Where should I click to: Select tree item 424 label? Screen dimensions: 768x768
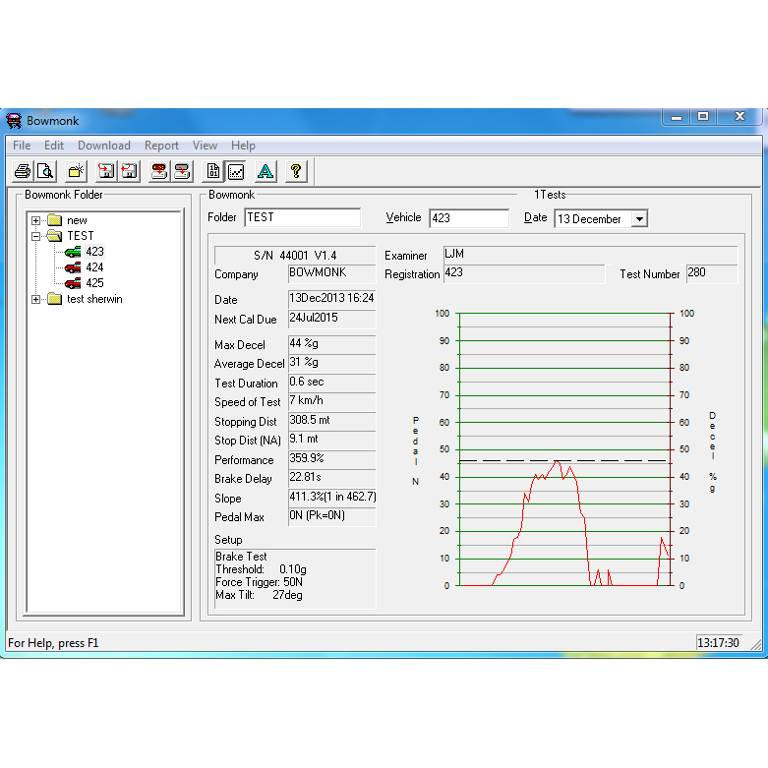[x=95, y=267]
